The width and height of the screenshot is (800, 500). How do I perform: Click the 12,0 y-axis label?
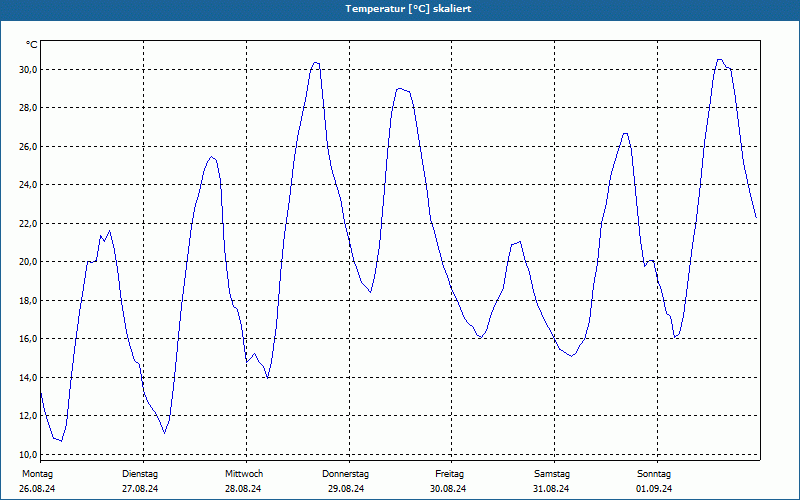coord(27,416)
